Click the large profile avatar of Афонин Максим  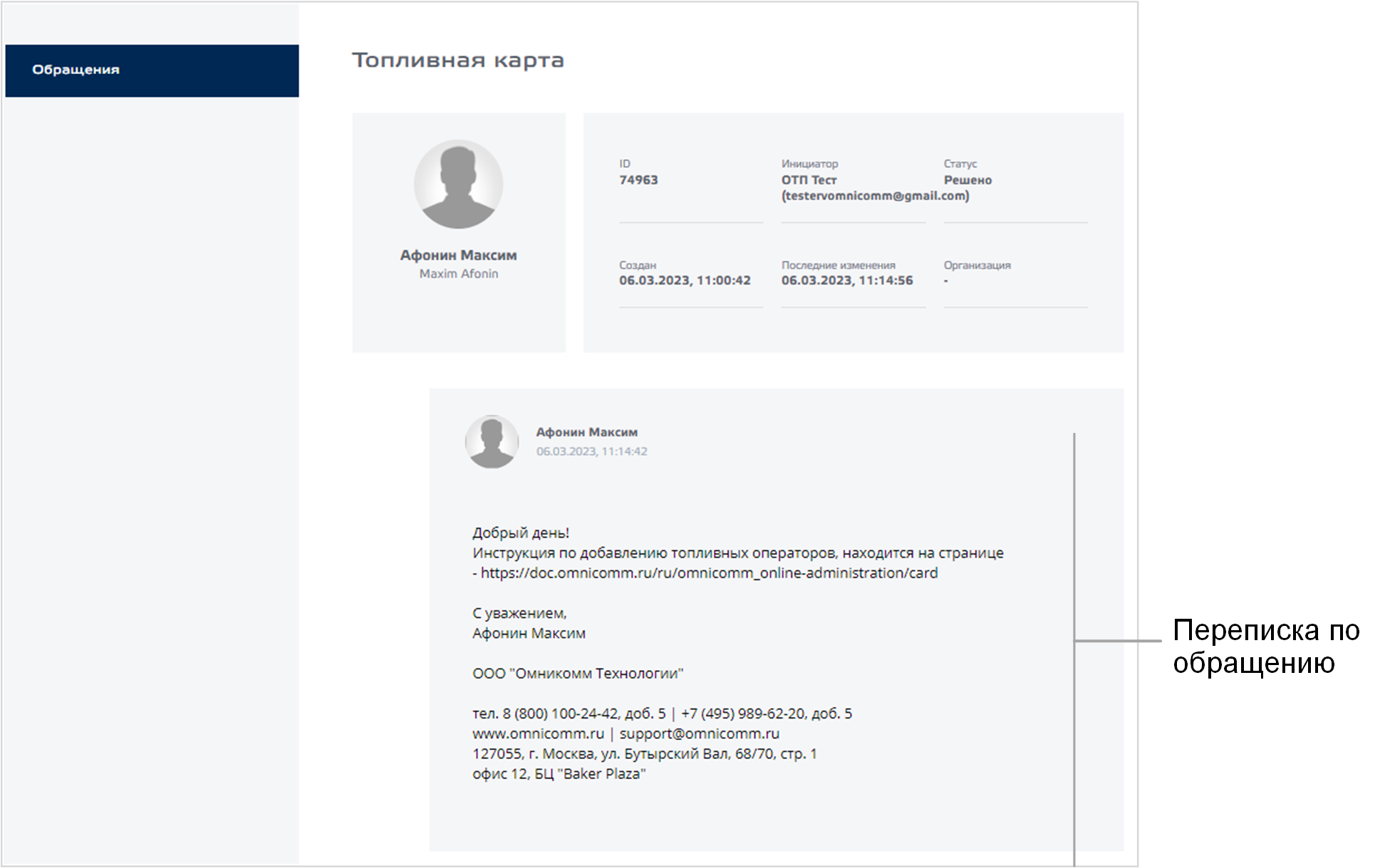pos(458,184)
